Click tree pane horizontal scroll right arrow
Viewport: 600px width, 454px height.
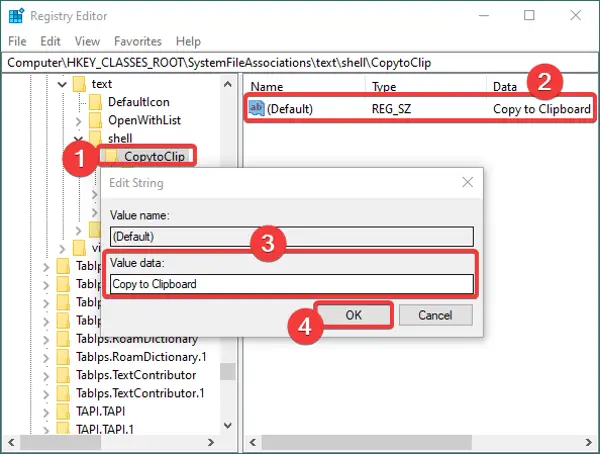211,443
